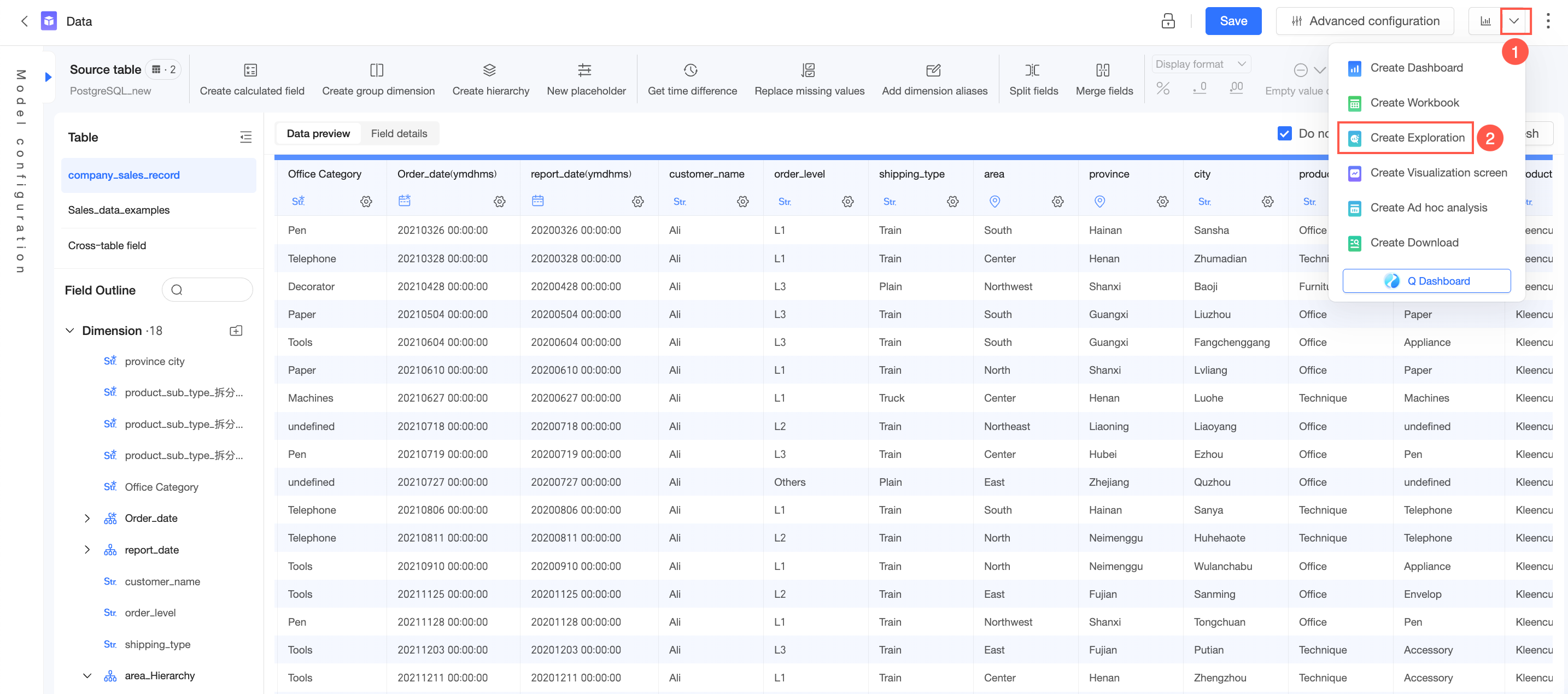Select the Merge fields tool
The width and height of the screenshot is (1568, 694).
[x=1104, y=80]
